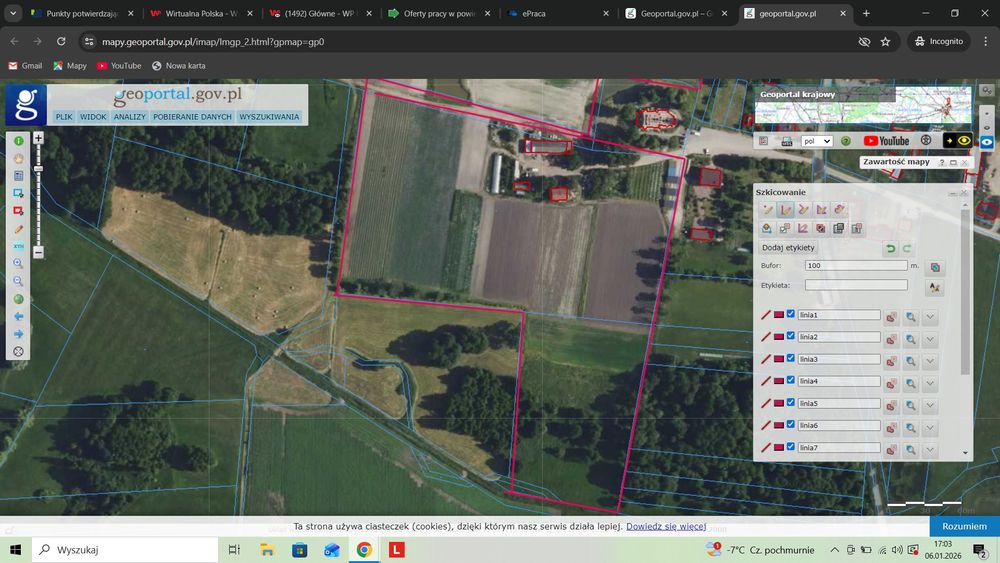Toggle visibility of linia6
The width and height of the screenshot is (1000, 563).
coord(791,424)
